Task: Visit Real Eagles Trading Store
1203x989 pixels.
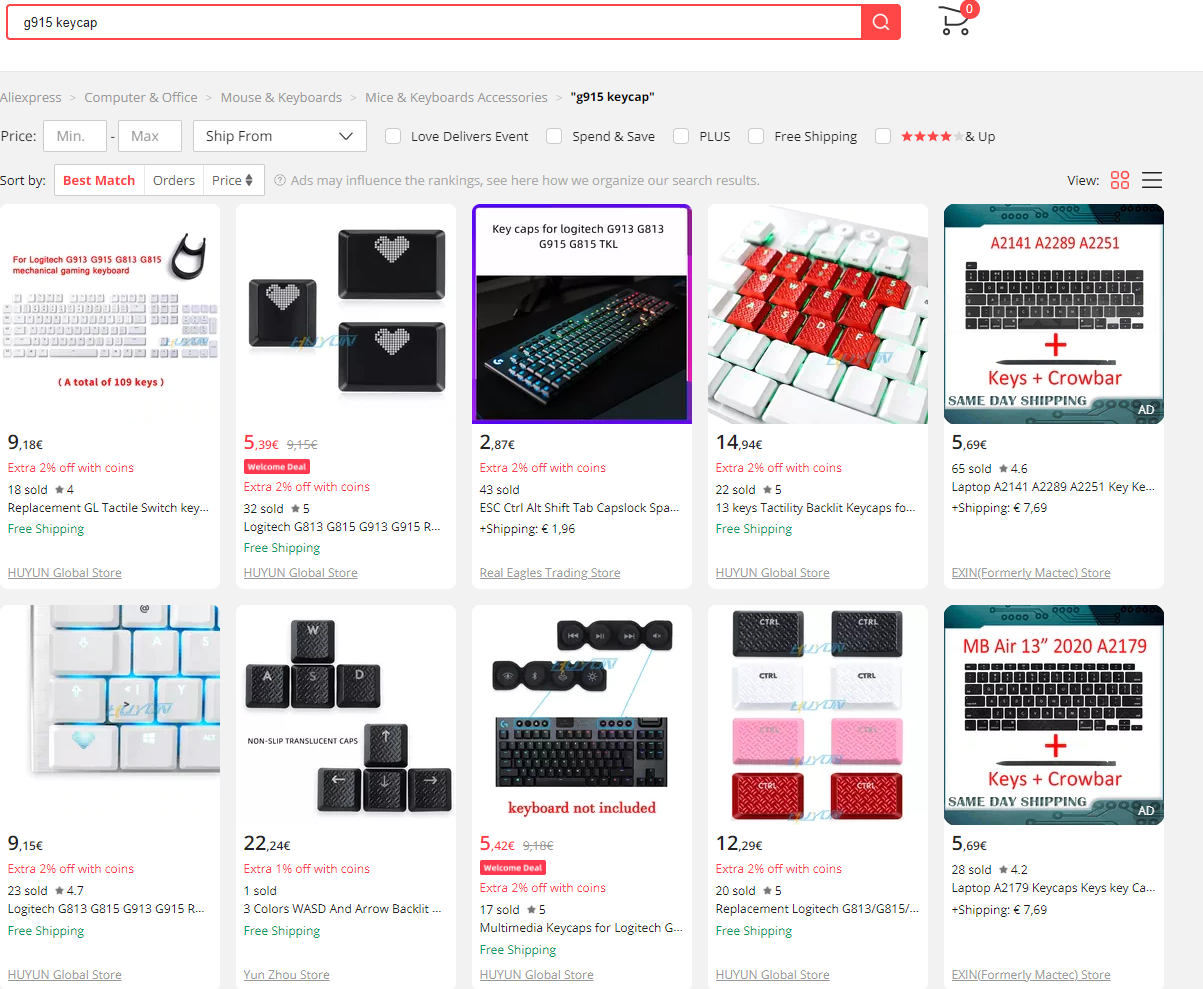Action: pyautogui.click(x=550, y=573)
